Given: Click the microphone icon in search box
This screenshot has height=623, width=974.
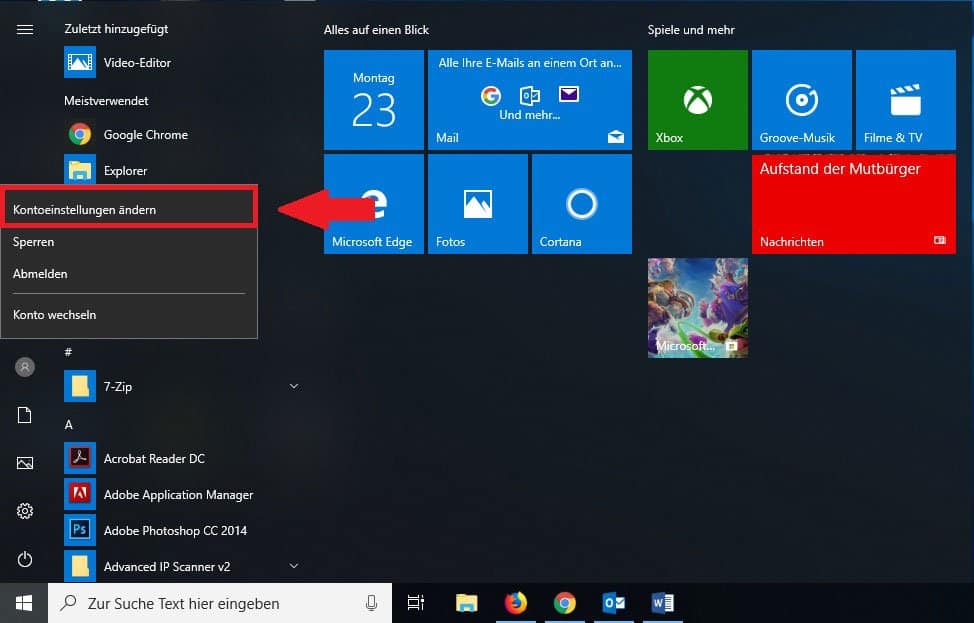Looking at the screenshot, I should [371, 603].
